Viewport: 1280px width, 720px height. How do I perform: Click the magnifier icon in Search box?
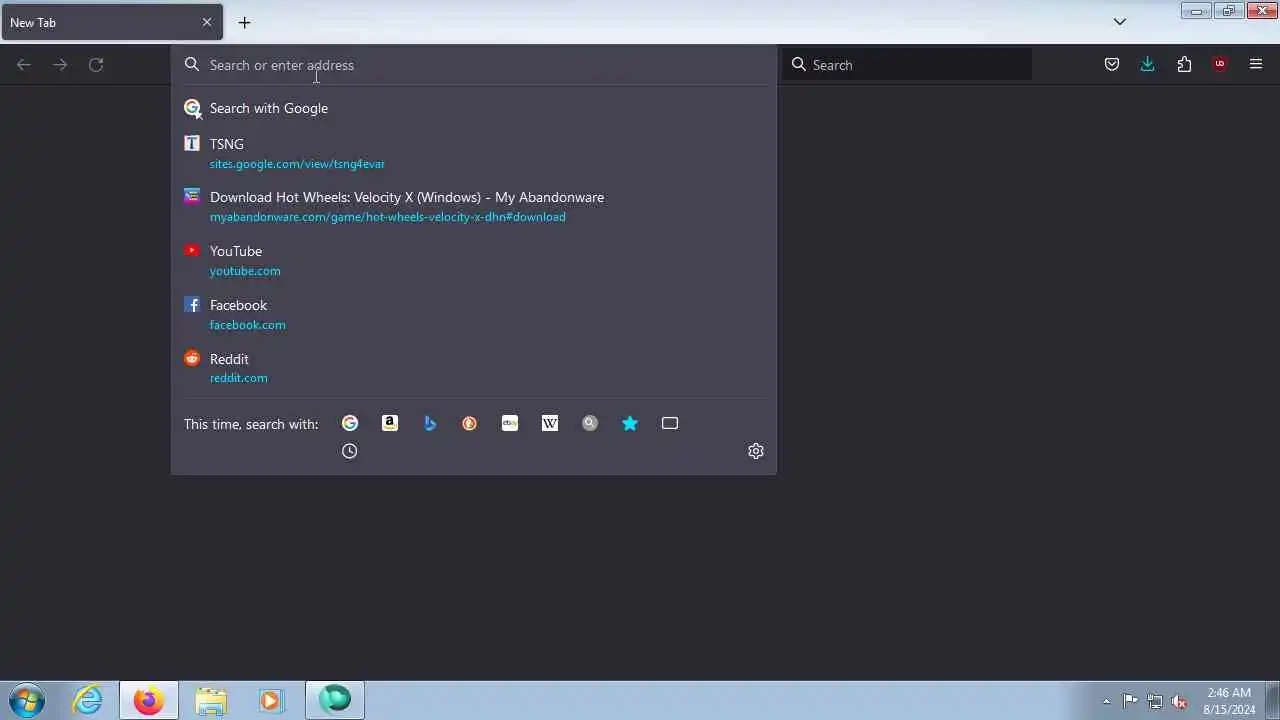pyautogui.click(x=799, y=64)
